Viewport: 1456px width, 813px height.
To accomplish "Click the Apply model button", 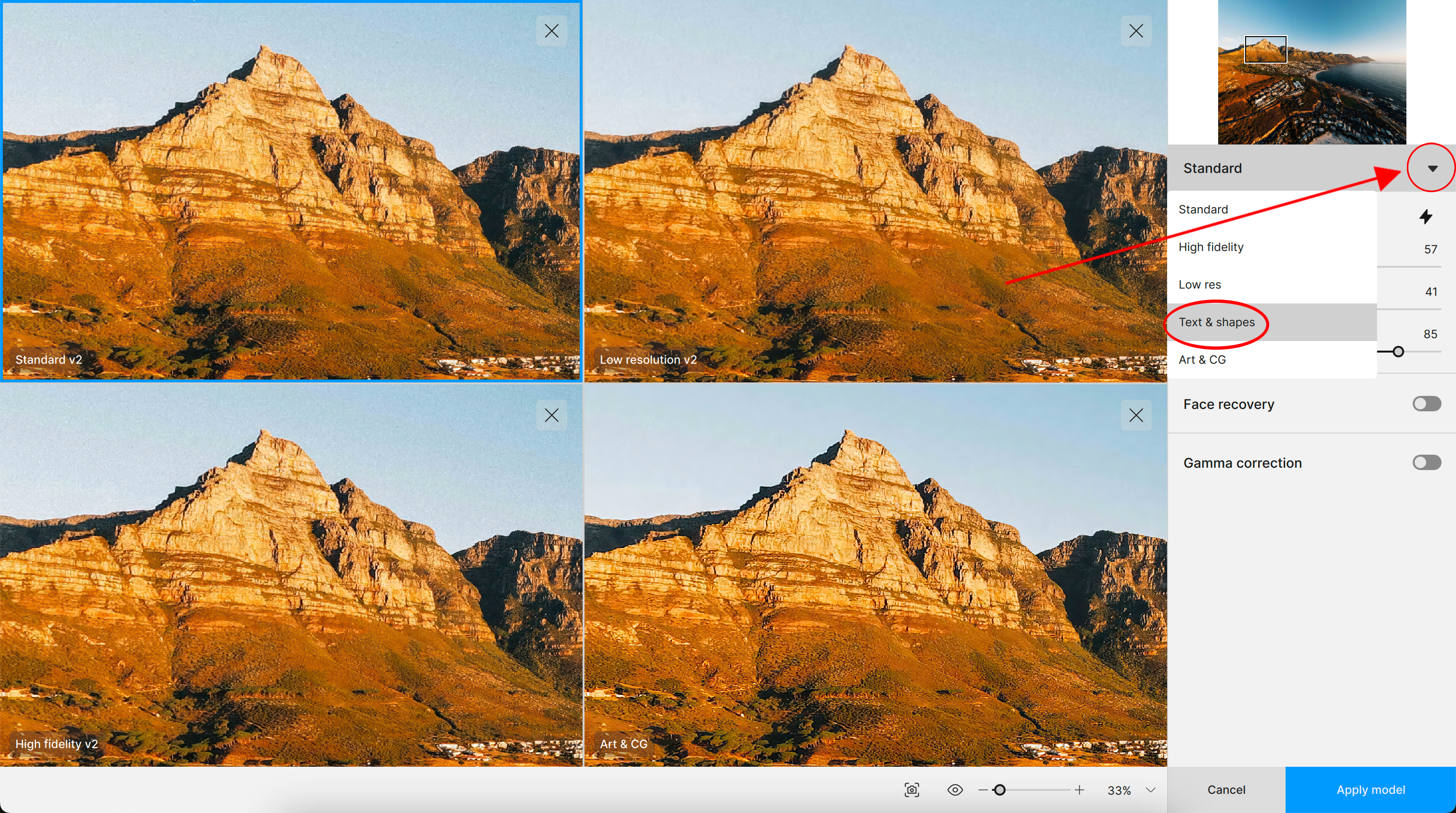I will pos(1370,790).
